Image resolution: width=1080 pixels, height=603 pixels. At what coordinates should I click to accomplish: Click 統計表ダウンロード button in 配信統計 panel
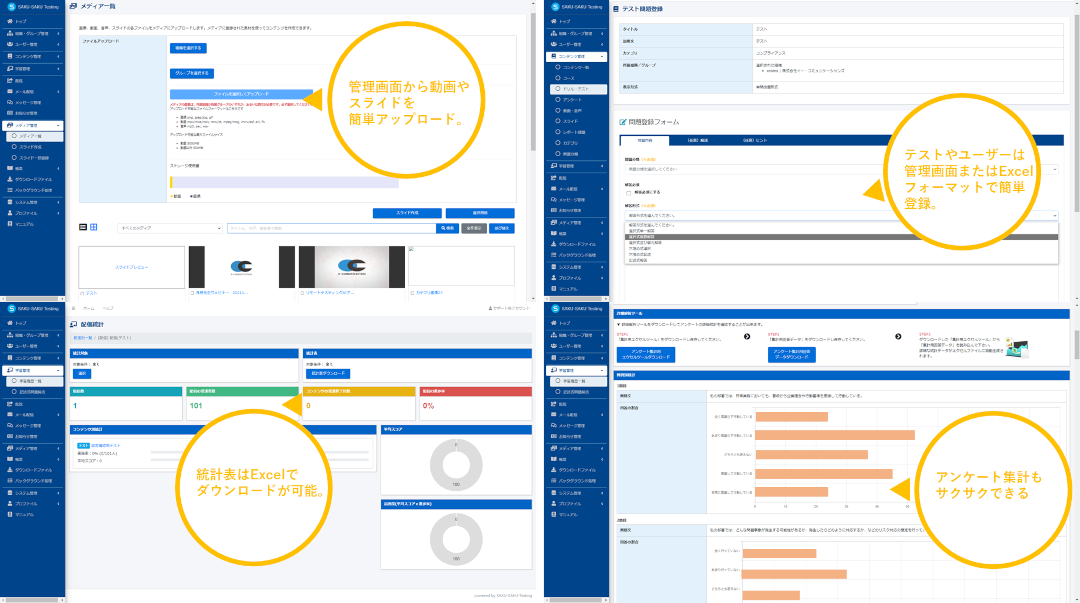coord(328,374)
